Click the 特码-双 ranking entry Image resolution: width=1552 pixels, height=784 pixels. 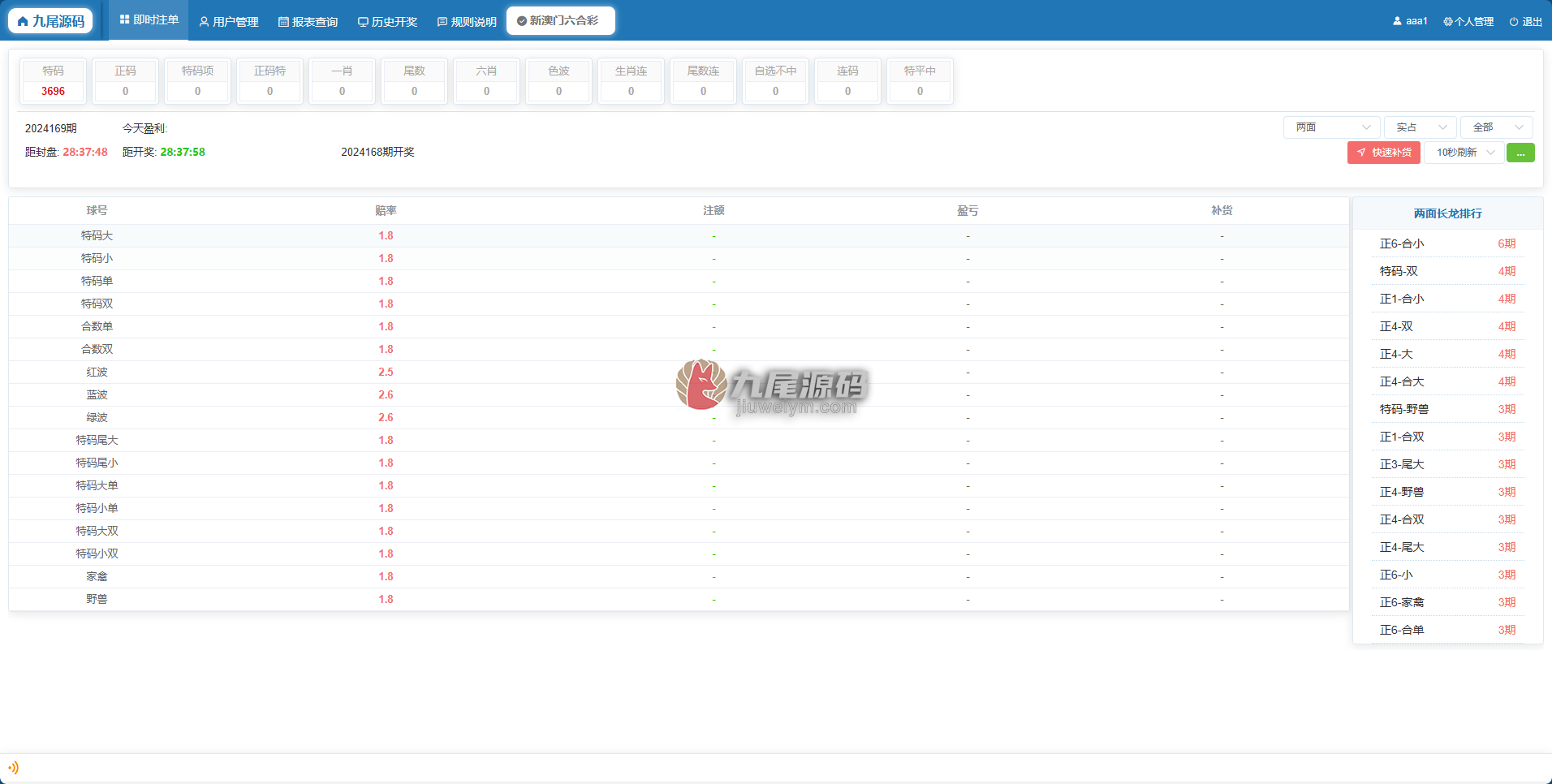click(x=1447, y=271)
